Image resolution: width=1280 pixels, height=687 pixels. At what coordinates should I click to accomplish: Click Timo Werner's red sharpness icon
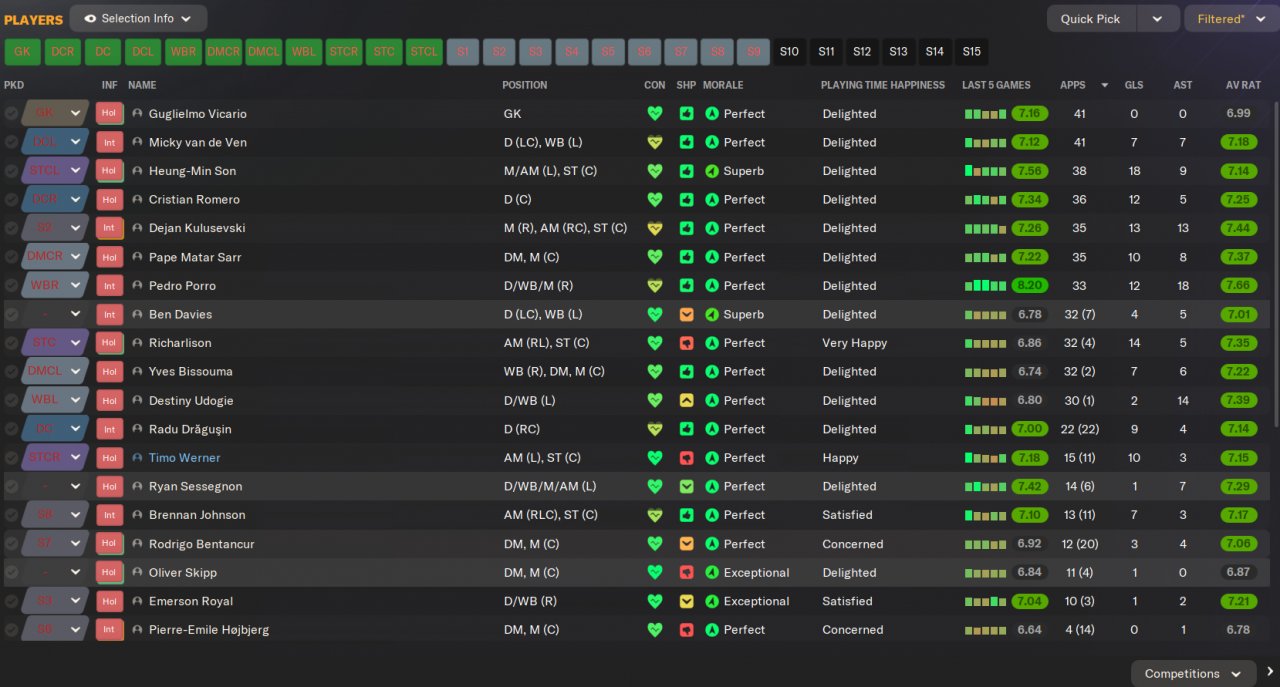click(686, 458)
